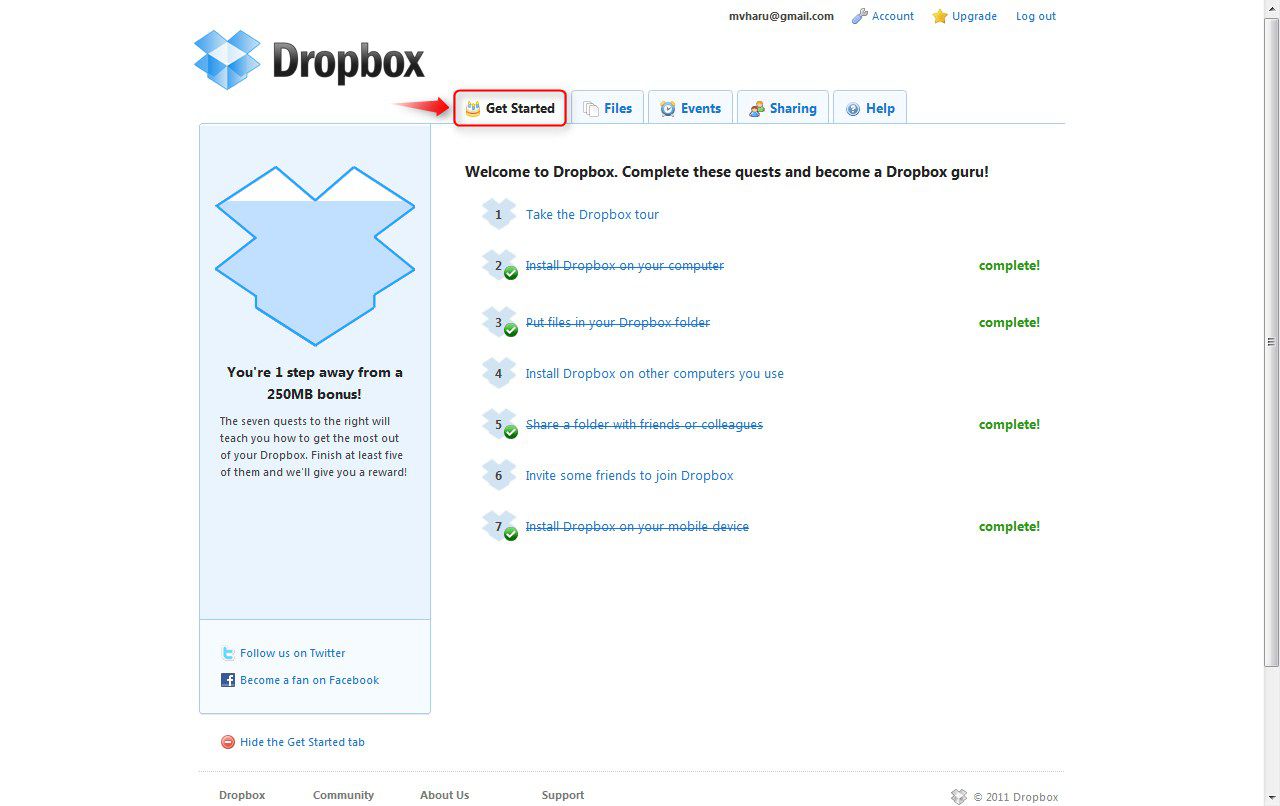
Task: Switch to the Files tab
Action: tap(607, 108)
